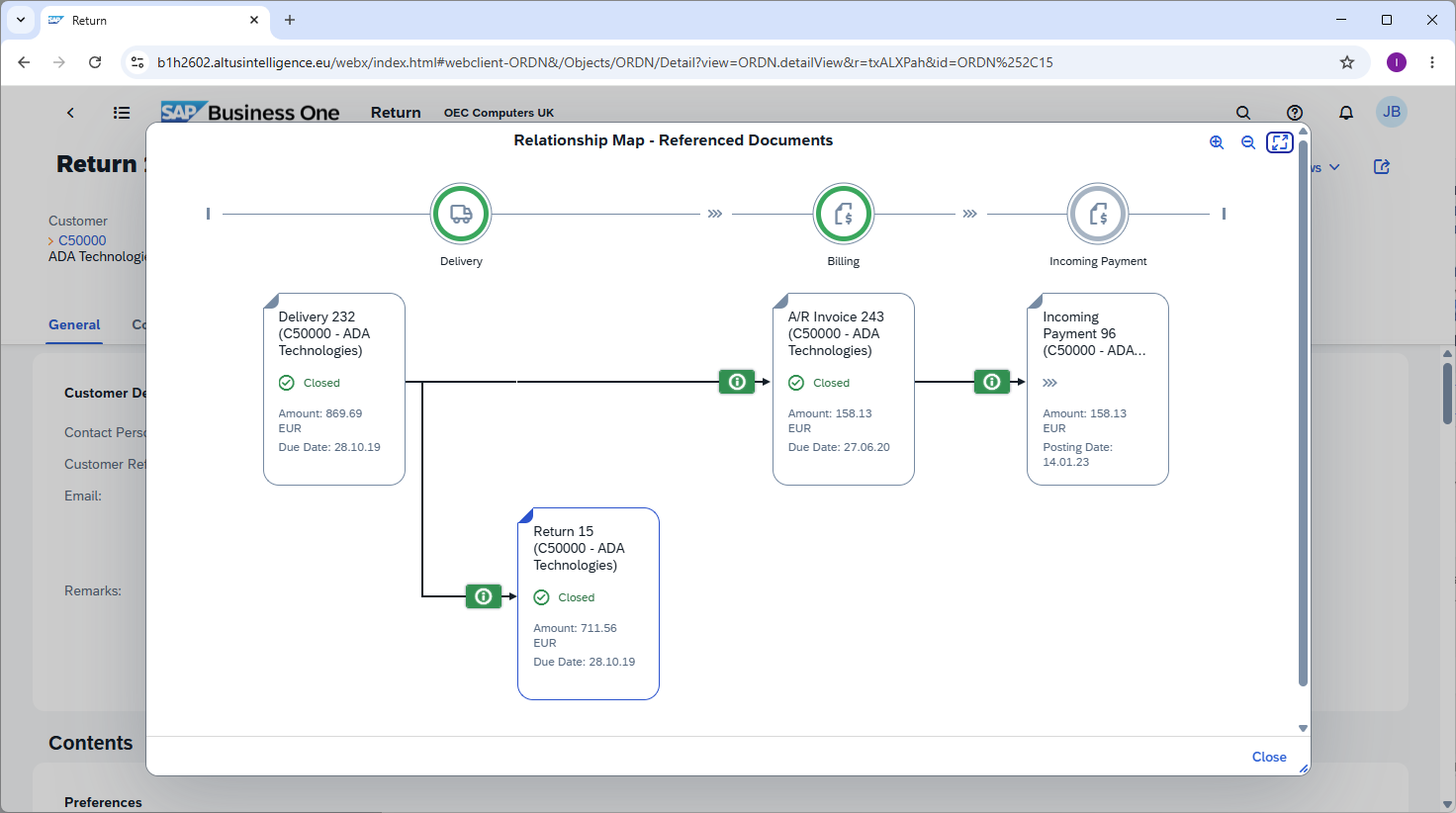
Task: Open the Incoming Payment 96 document card
Action: click(1098, 389)
